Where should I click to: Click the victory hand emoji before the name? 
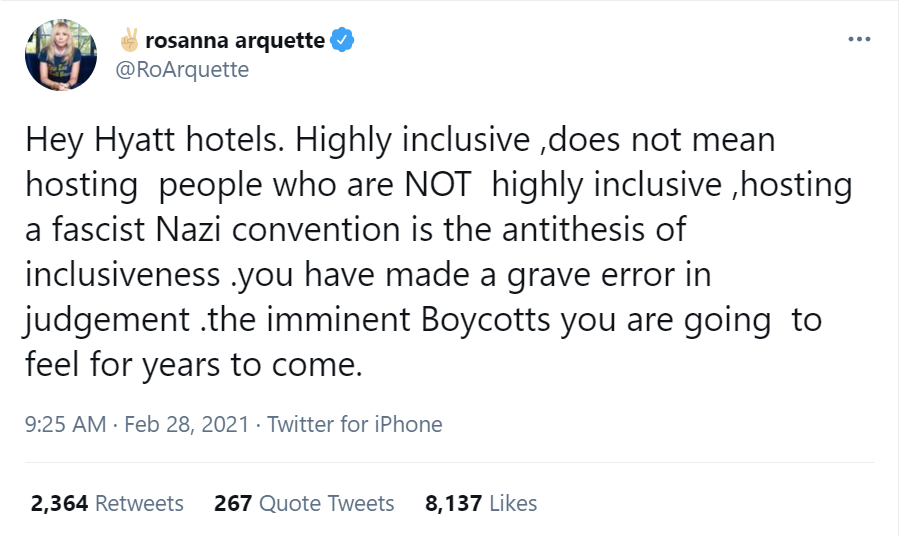coord(129,41)
